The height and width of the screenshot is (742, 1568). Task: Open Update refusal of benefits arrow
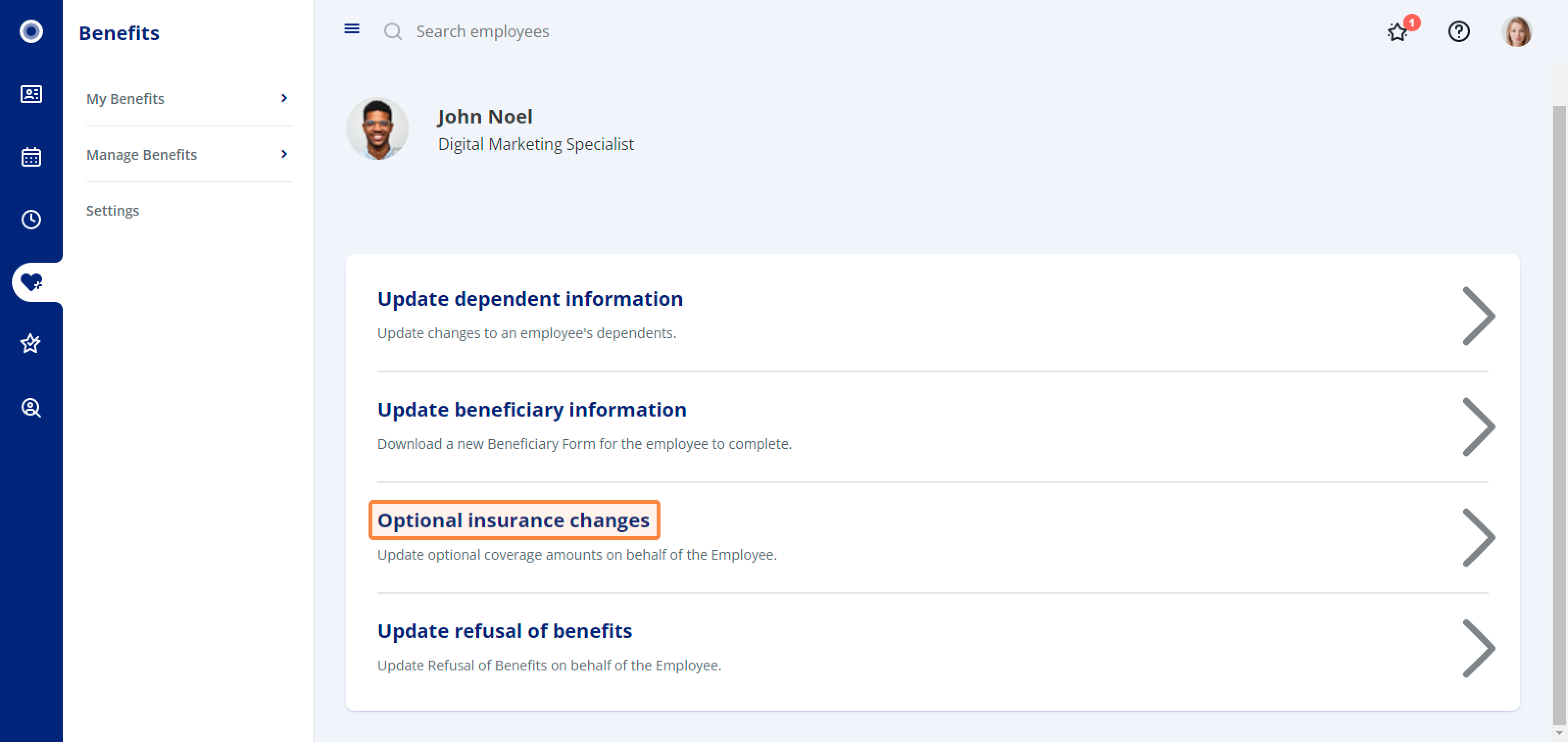point(1479,648)
